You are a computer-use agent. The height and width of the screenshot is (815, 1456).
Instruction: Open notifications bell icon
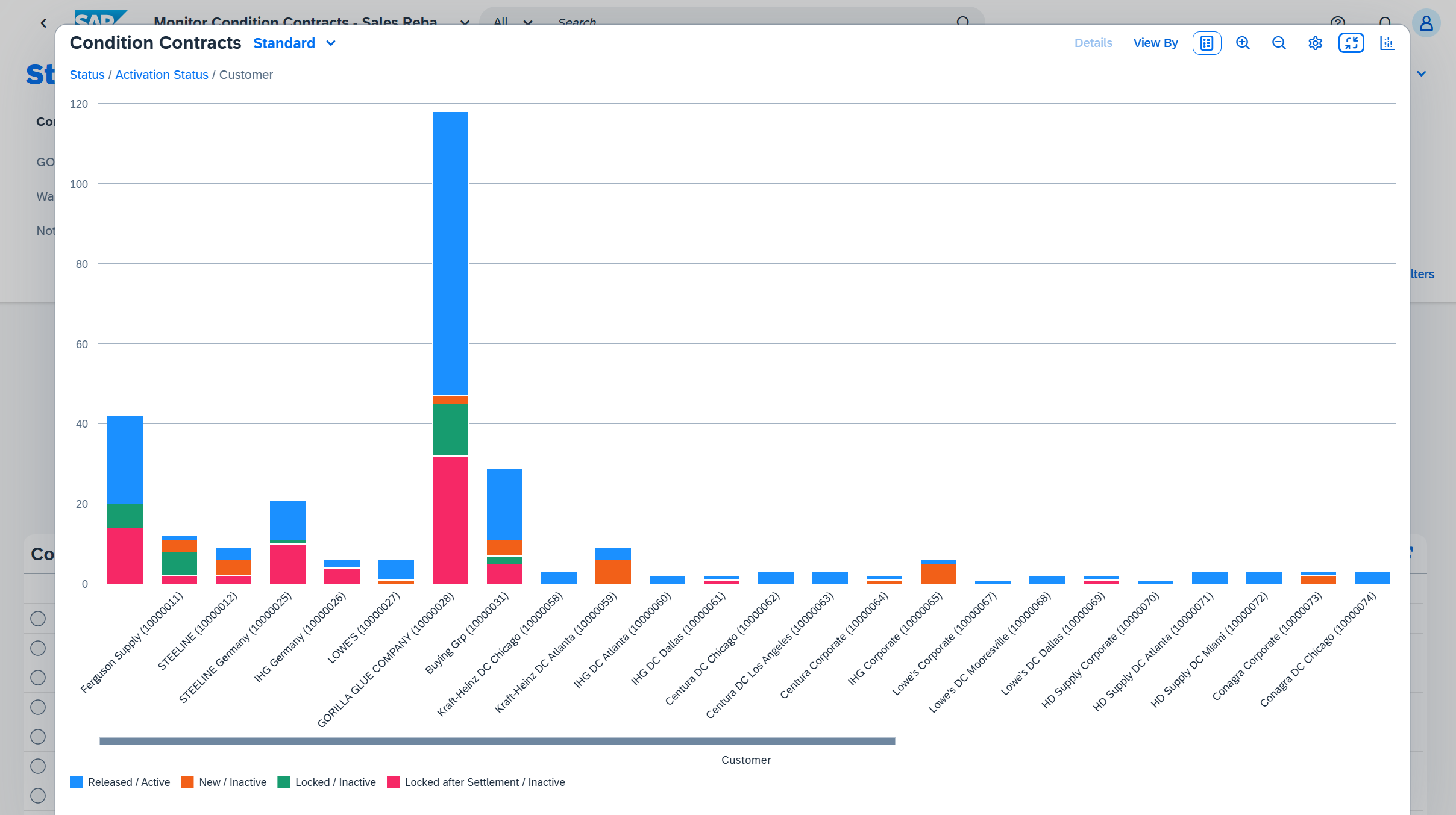tap(1385, 22)
